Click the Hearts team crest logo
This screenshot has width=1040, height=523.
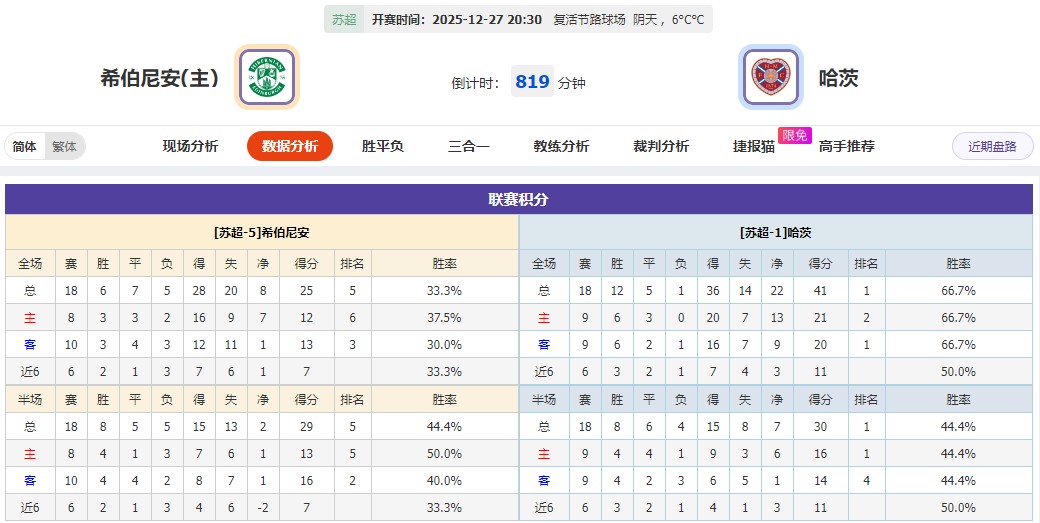(x=770, y=77)
